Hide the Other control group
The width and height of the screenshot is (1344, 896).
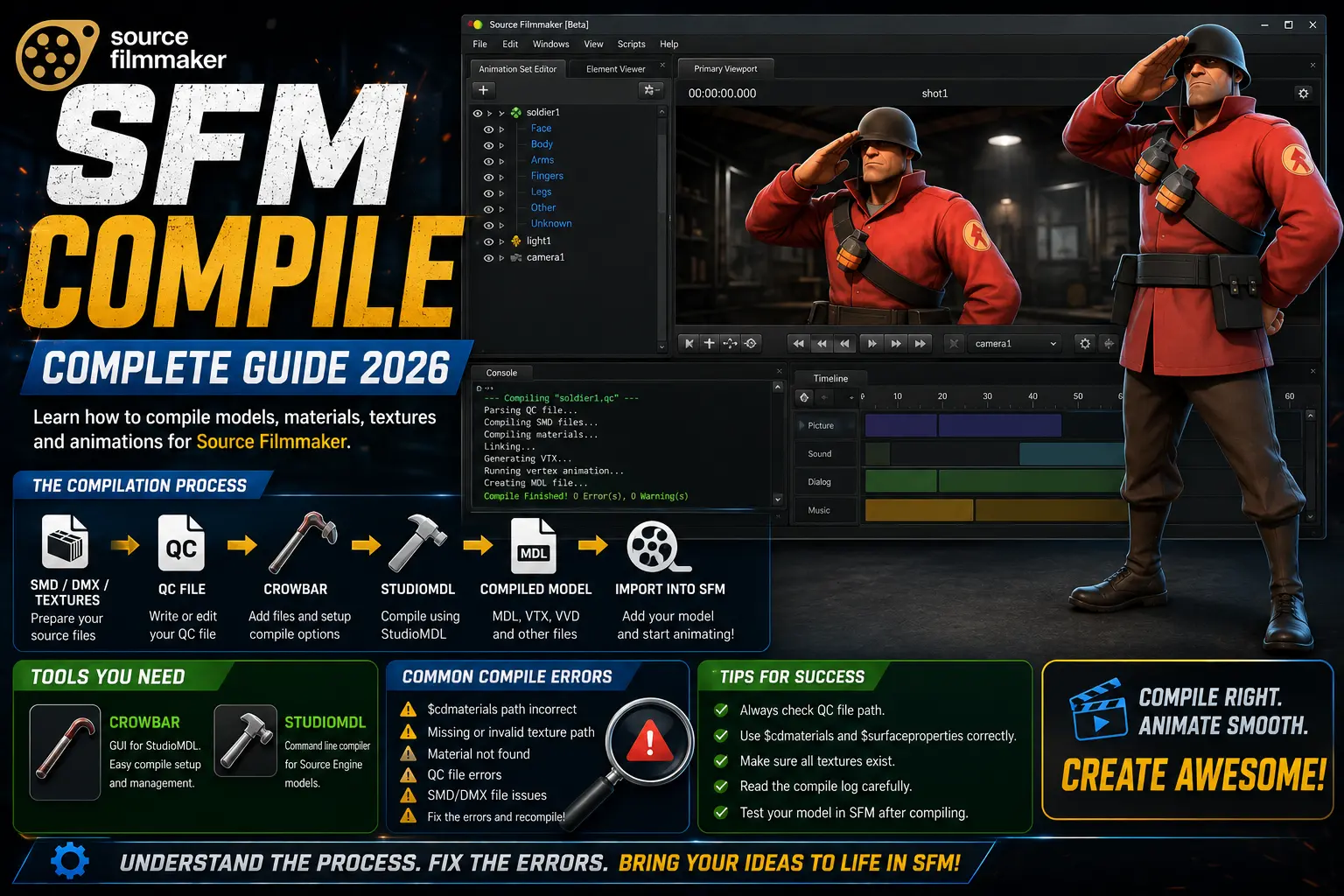488,208
